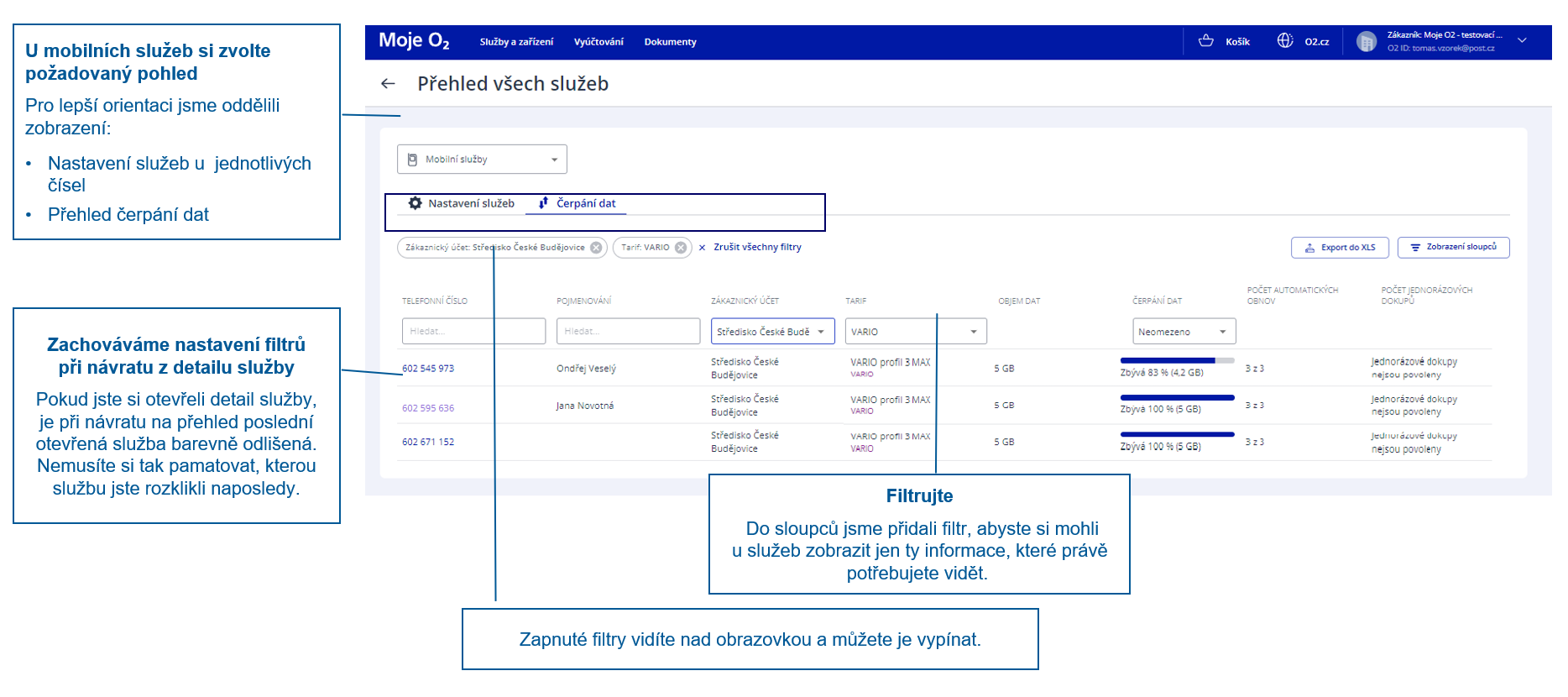Open the Služby a zařízení menu
This screenshot has height=697, width=1568.
point(516,42)
